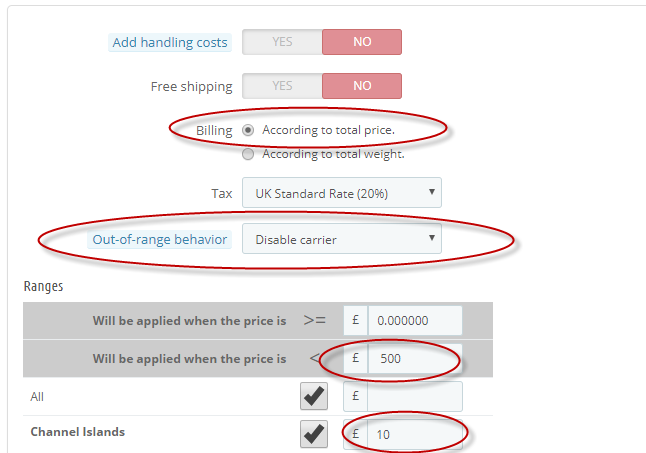Click the All zones price field
This screenshot has height=453, width=646.
(414, 397)
